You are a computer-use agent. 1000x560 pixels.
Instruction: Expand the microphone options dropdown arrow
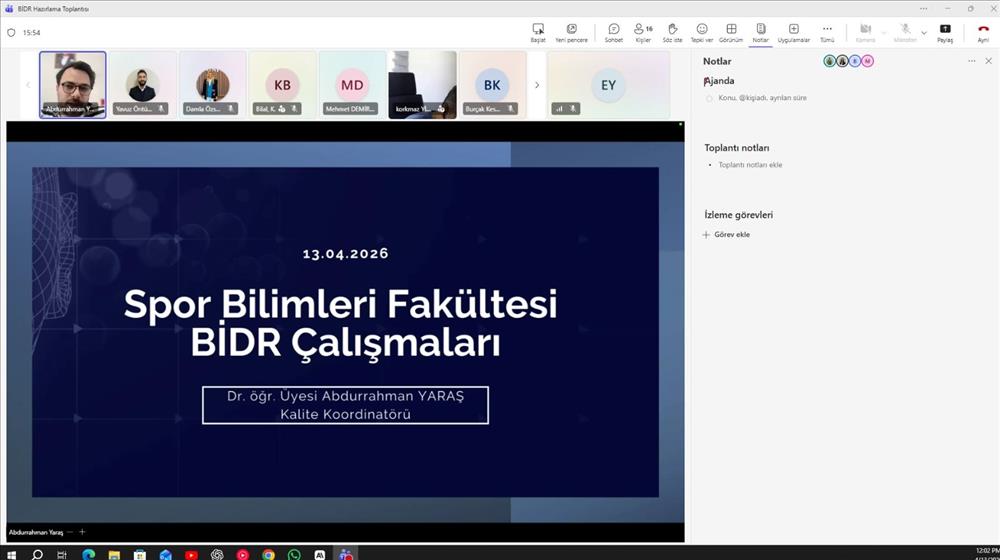point(922,32)
